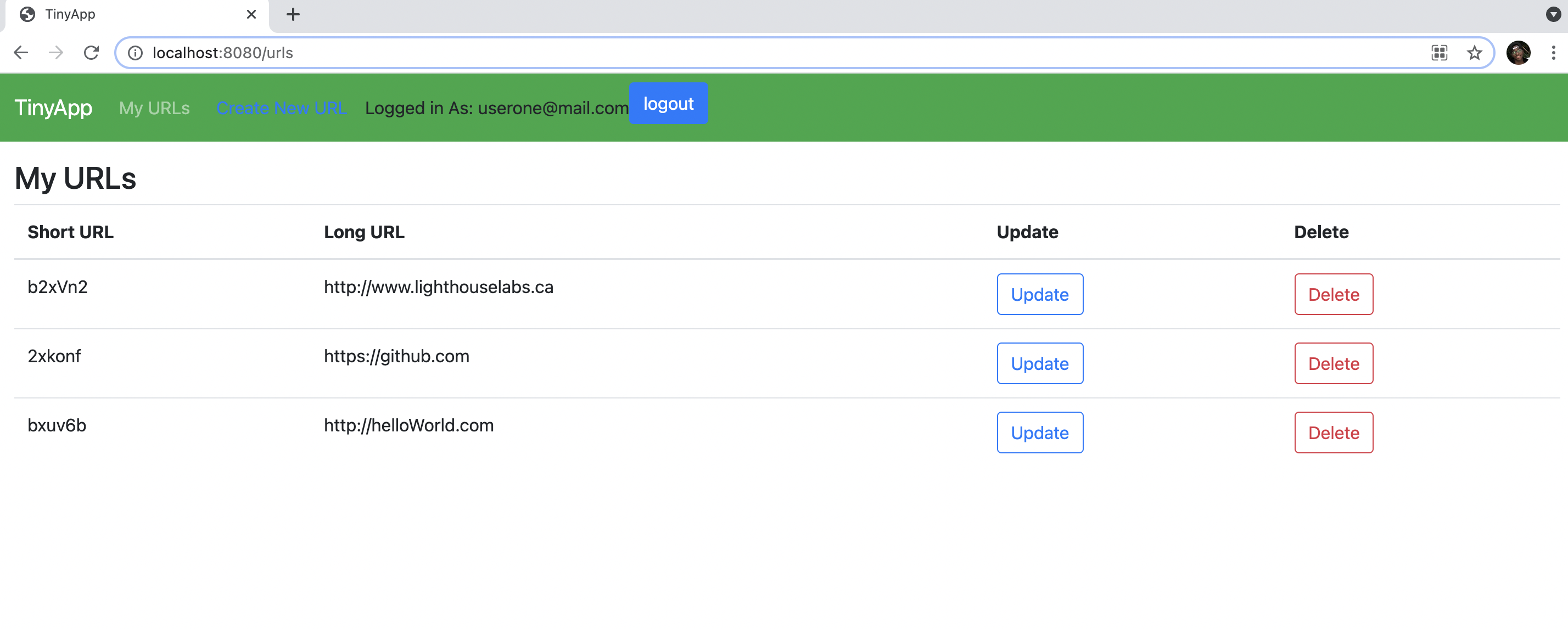The width and height of the screenshot is (1568, 629).
Task: Bookmark this page with the star icon
Action: [1474, 53]
